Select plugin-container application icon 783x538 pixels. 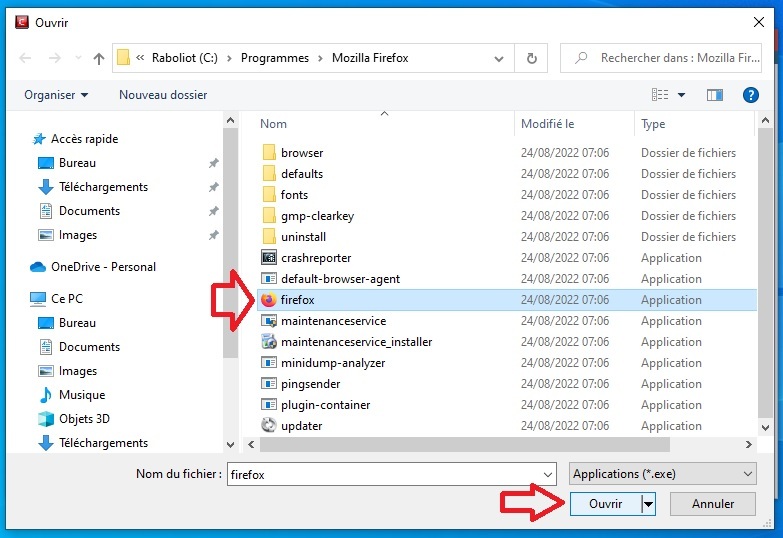269,404
